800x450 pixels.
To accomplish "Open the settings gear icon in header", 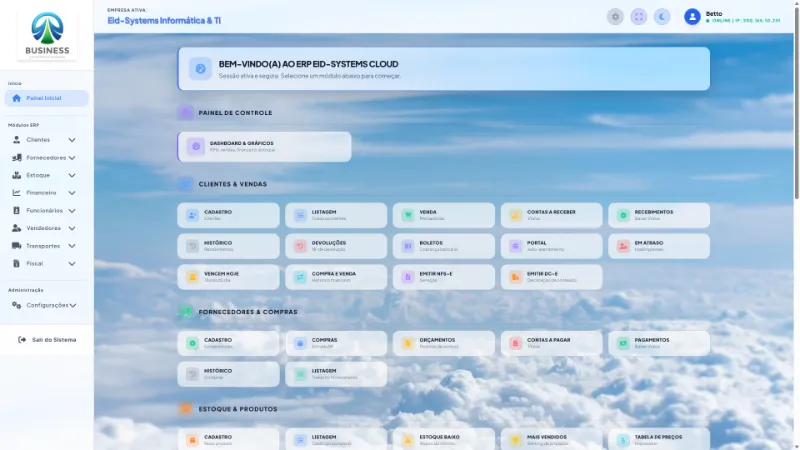I will [x=615, y=17].
